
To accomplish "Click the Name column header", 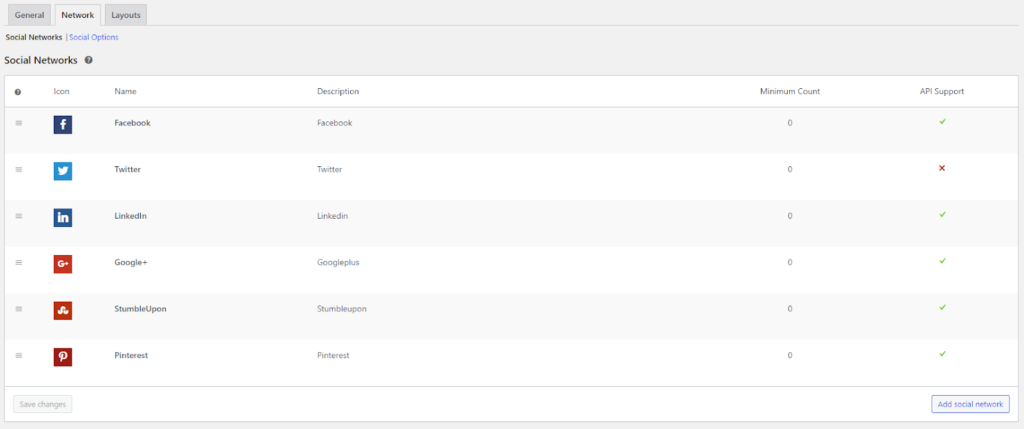I will click(125, 91).
